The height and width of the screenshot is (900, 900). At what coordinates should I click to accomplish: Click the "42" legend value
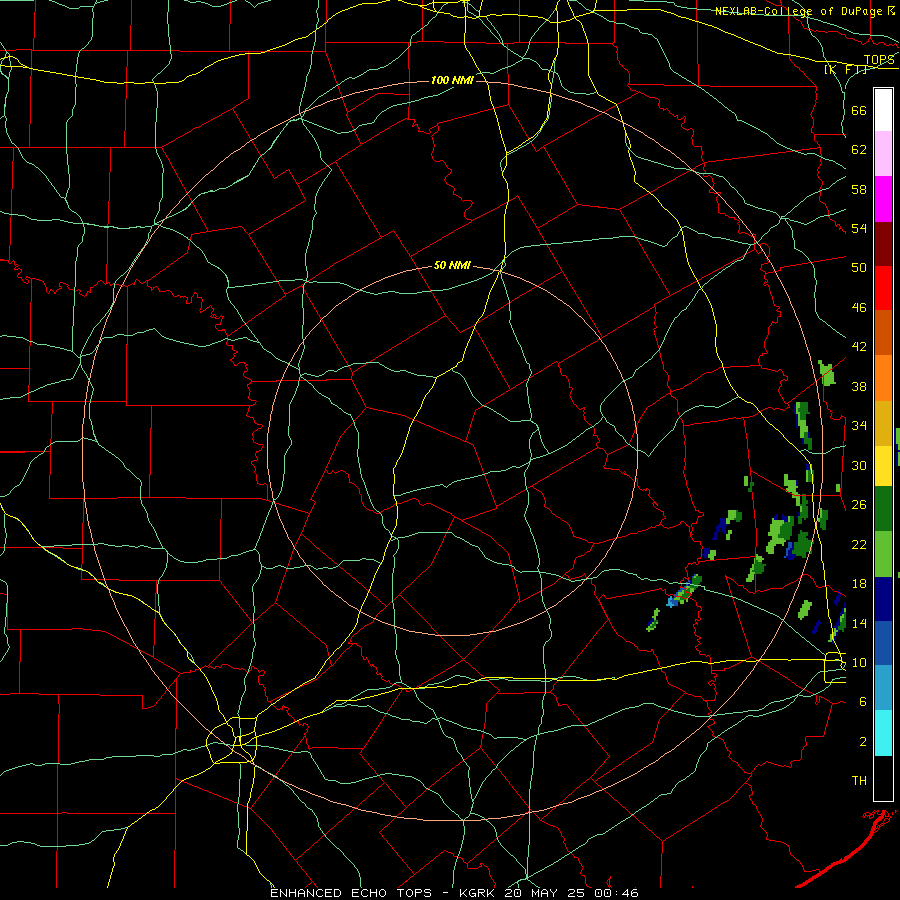point(859,347)
